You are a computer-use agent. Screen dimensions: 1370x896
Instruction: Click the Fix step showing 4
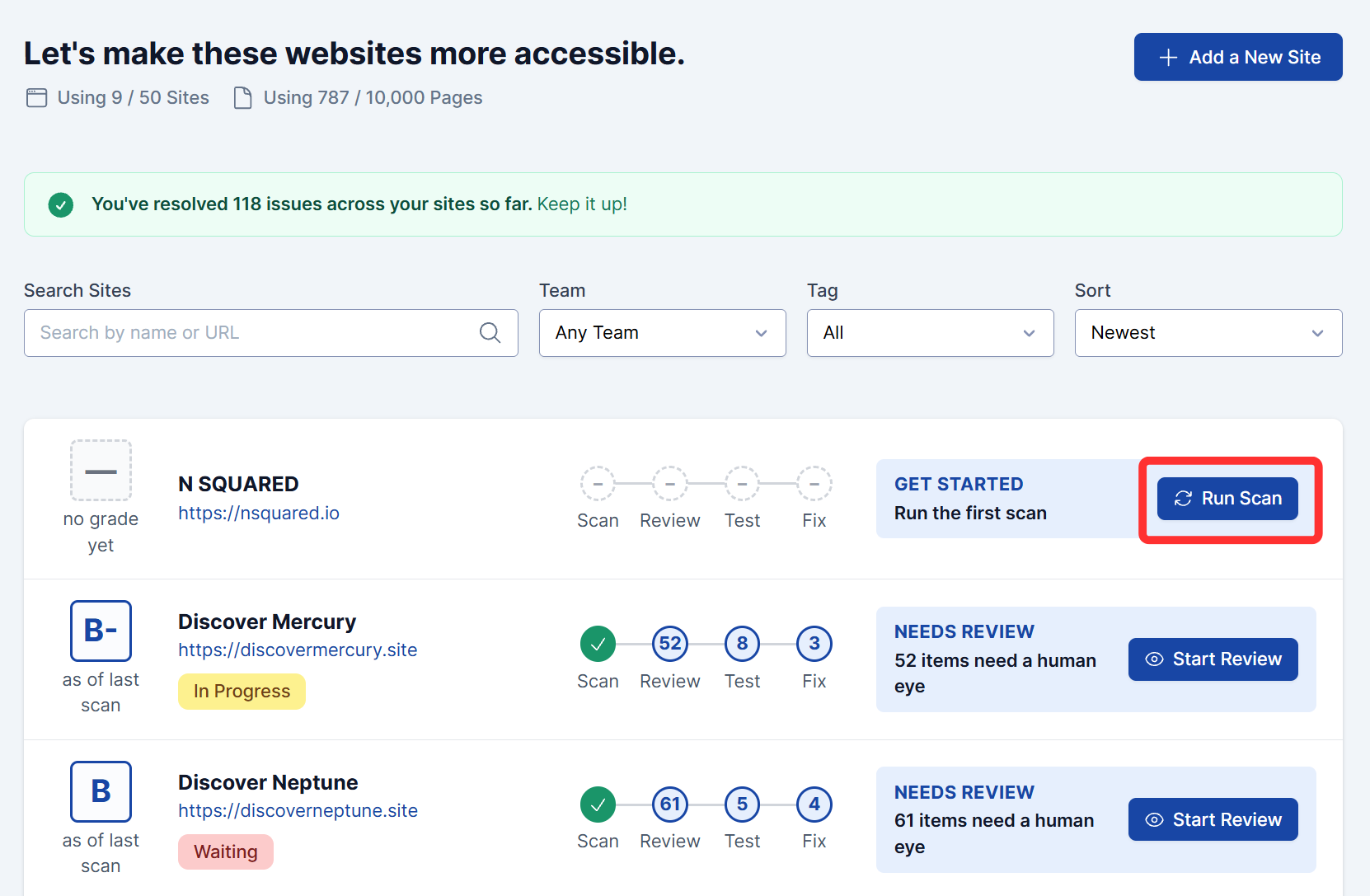814,805
